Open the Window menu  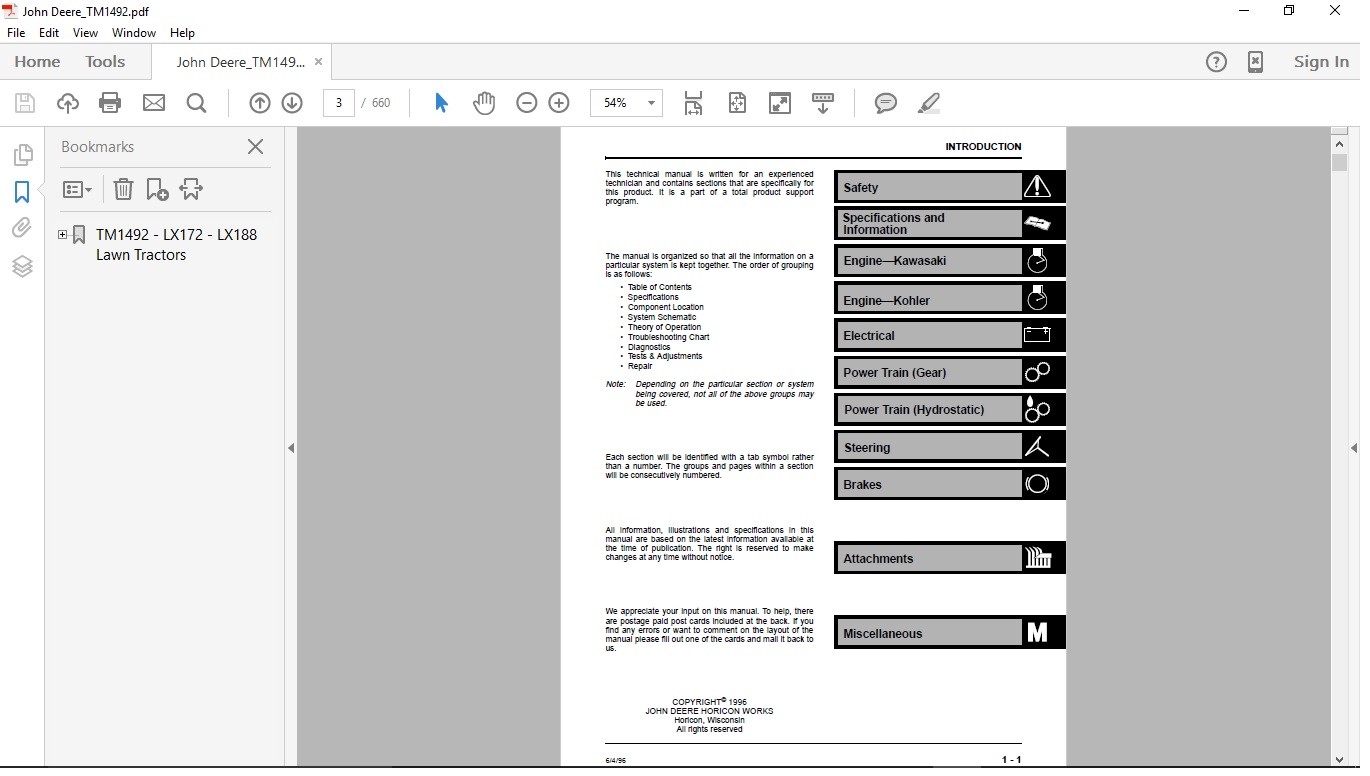(133, 32)
